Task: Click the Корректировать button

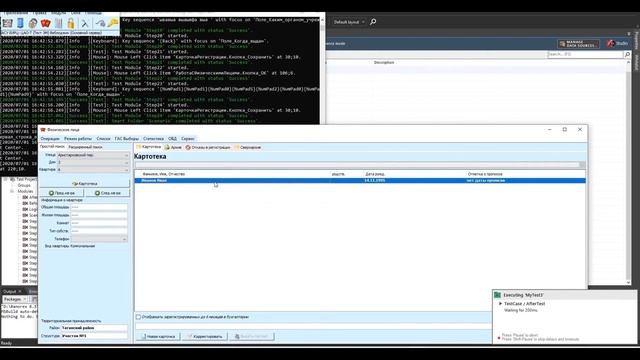Action: [205, 336]
